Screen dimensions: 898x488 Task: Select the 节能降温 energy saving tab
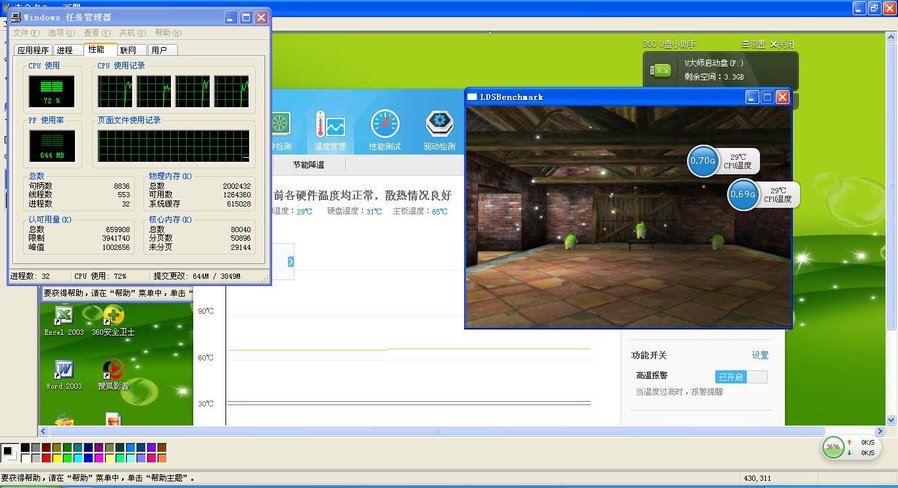click(x=308, y=165)
